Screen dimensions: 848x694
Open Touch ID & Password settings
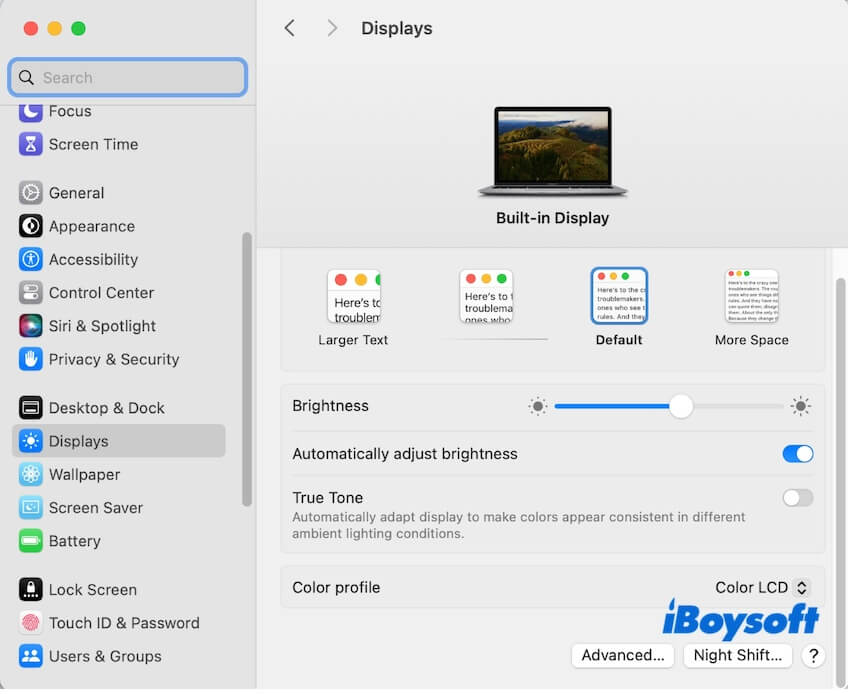click(123, 623)
